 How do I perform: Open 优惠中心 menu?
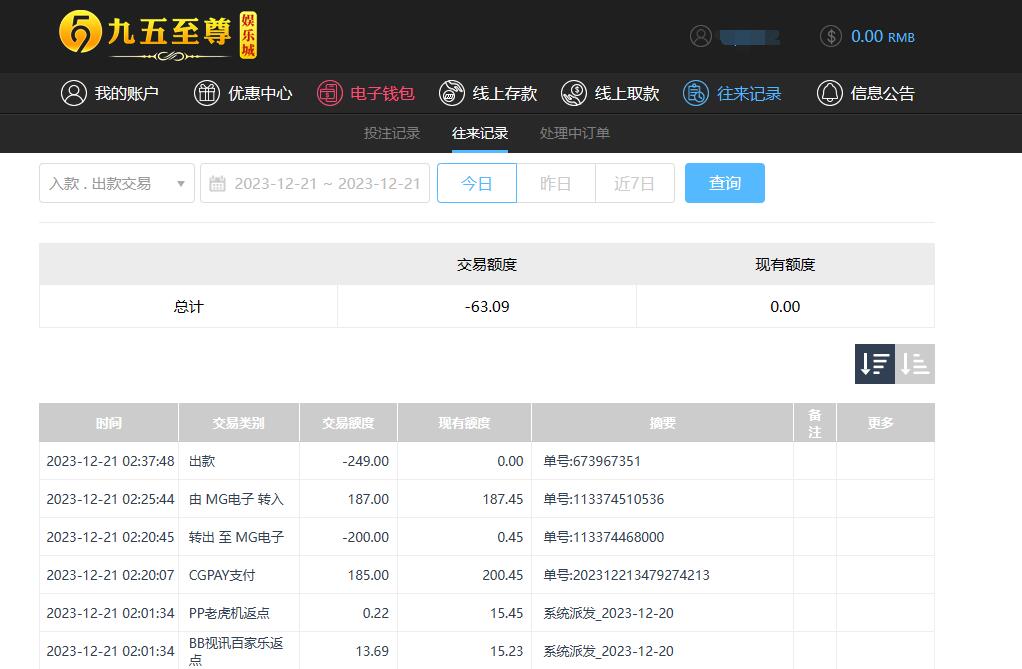(242, 93)
